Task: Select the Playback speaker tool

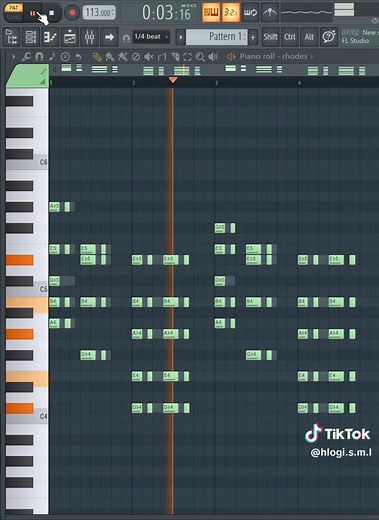Action: tap(213, 57)
